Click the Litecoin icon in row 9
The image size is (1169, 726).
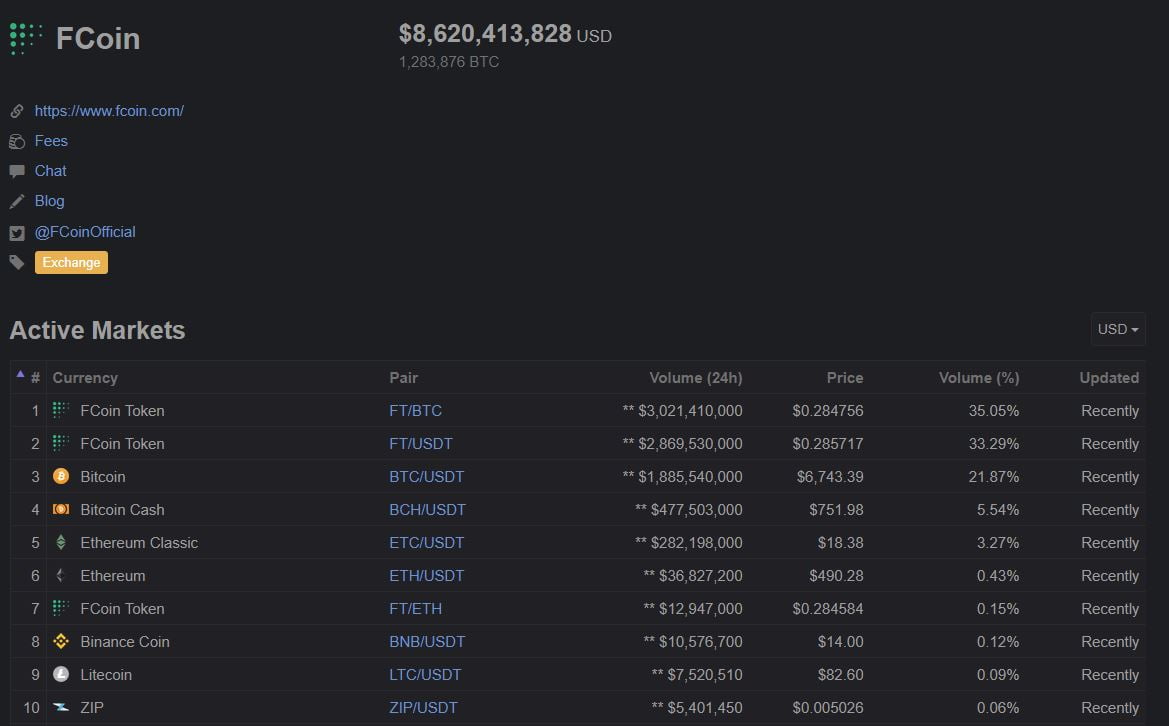(x=61, y=674)
